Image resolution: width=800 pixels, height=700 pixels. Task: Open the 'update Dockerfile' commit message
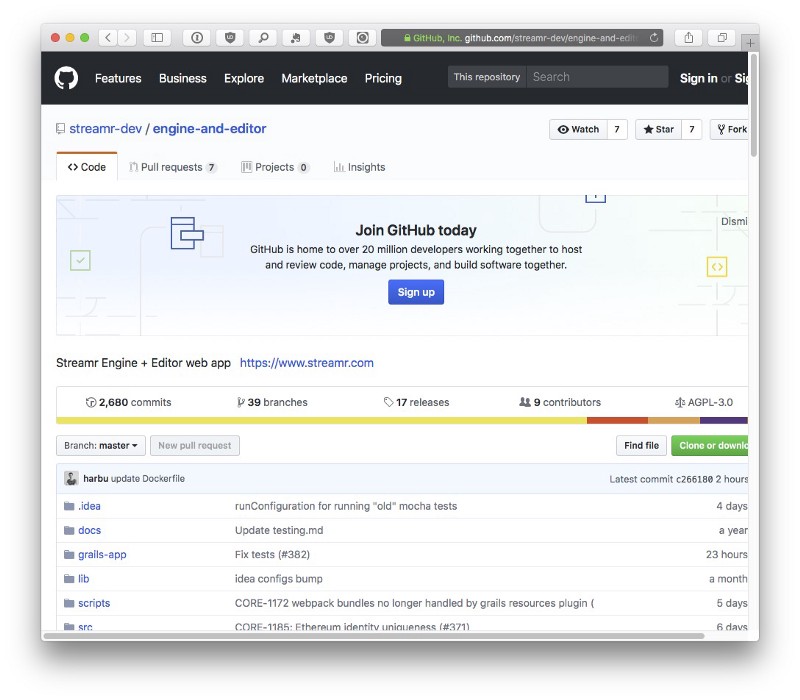pos(148,479)
